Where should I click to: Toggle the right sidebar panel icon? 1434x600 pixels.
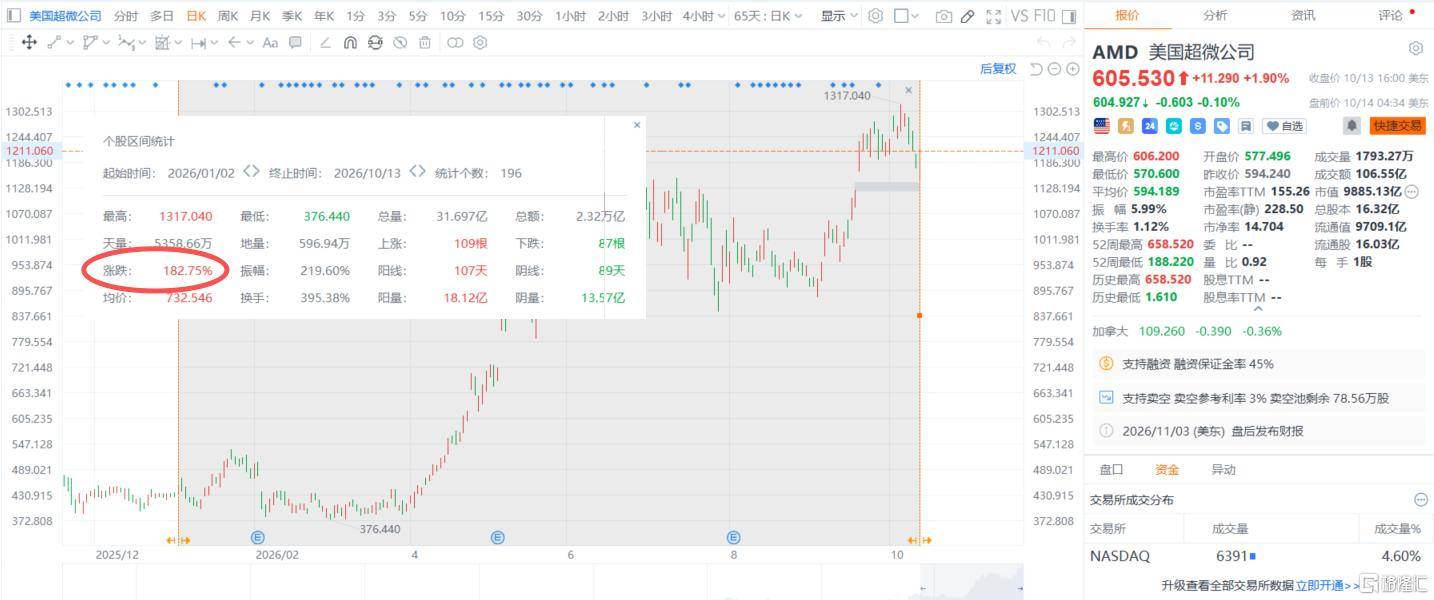(x=1069, y=16)
